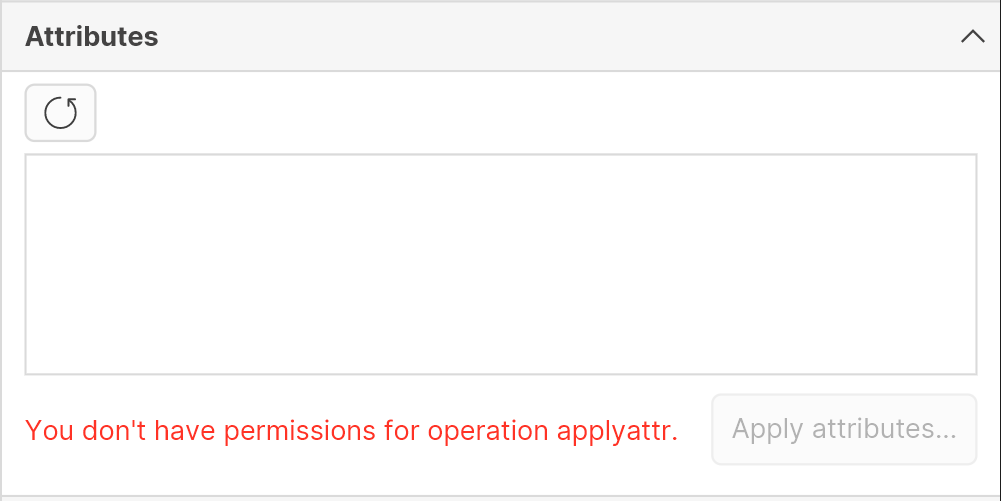Place cursor in the large attributes field
This screenshot has width=1001, height=501.
pyautogui.click(x=500, y=264)
